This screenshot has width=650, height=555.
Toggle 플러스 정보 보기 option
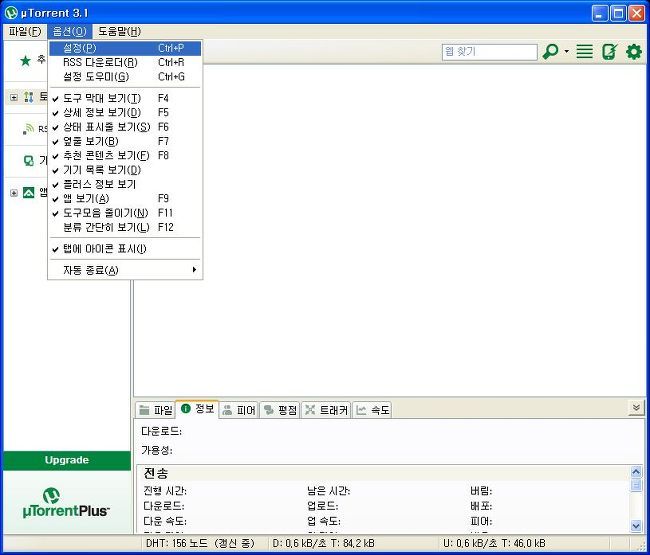pyautogui.click(x=125, y=184)
